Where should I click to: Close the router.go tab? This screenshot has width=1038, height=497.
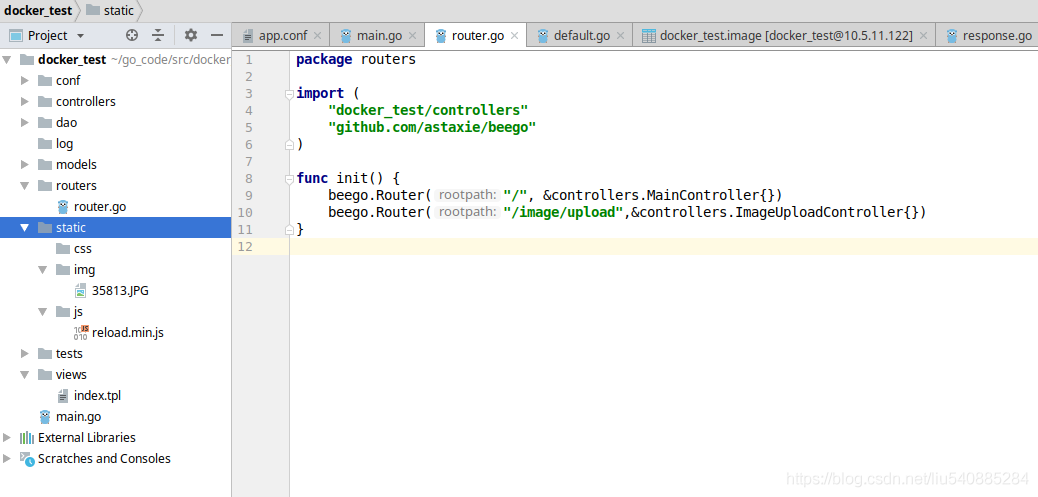tap(514, 36)
